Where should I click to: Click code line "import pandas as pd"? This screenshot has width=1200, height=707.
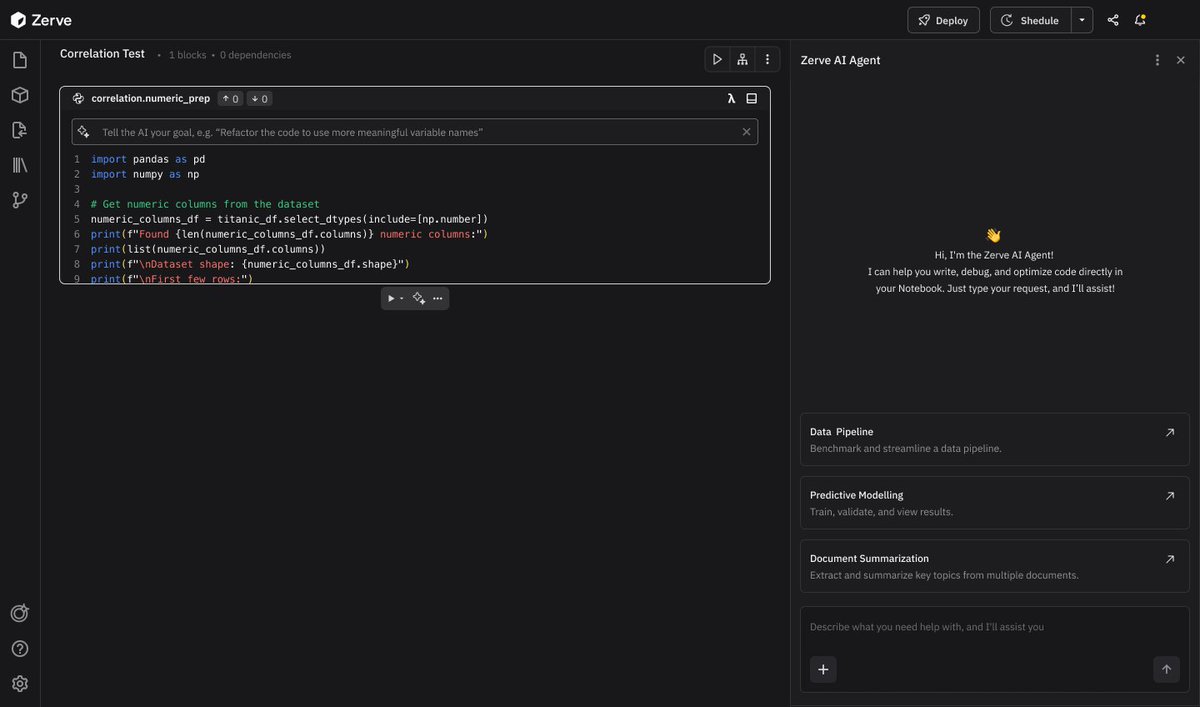(x=148, y=159)
